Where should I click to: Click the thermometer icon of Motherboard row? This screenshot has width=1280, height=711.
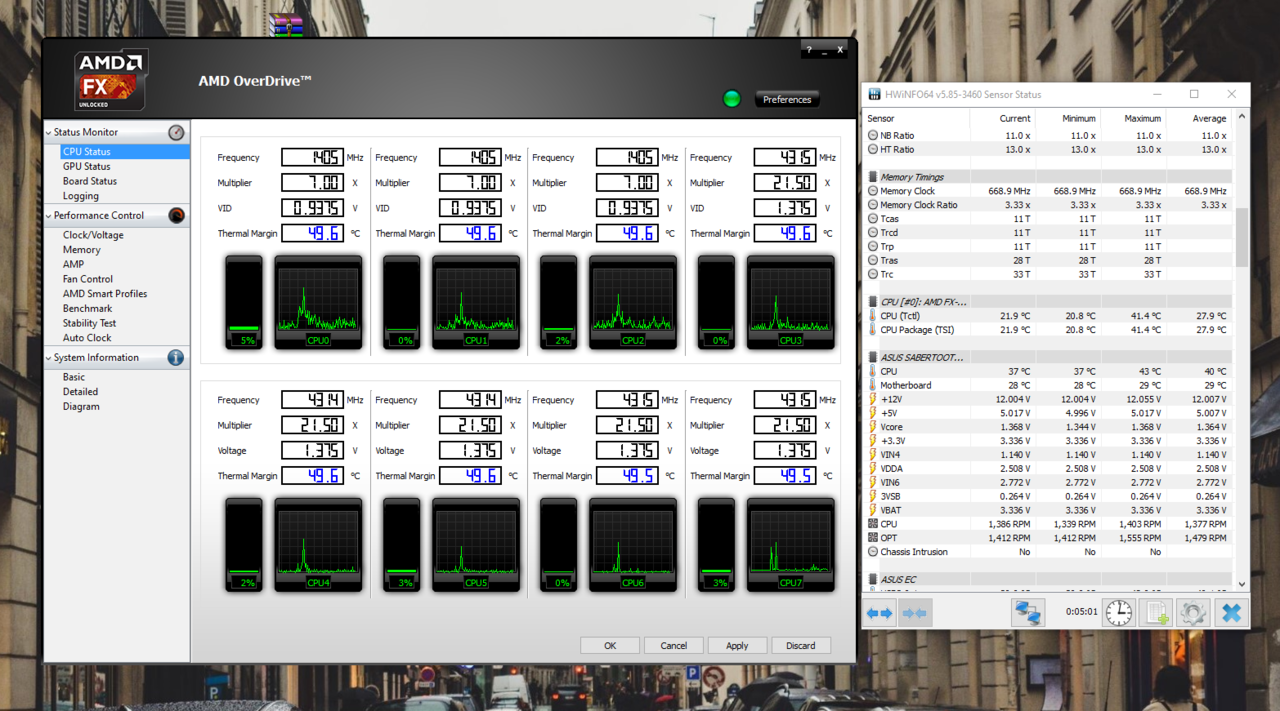click(x=873, y=385)
